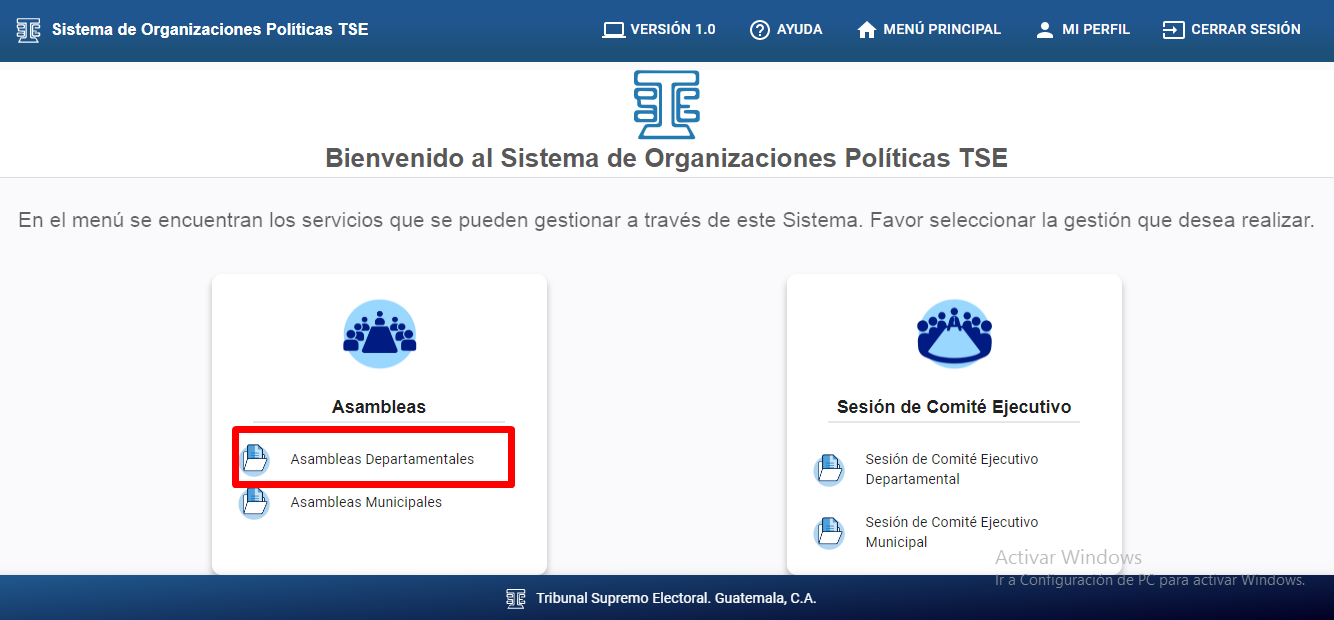1334x620 pixels.
Task: Click the folder icon beside Asambleas Departamentales
Action: (x=256, y=459)
